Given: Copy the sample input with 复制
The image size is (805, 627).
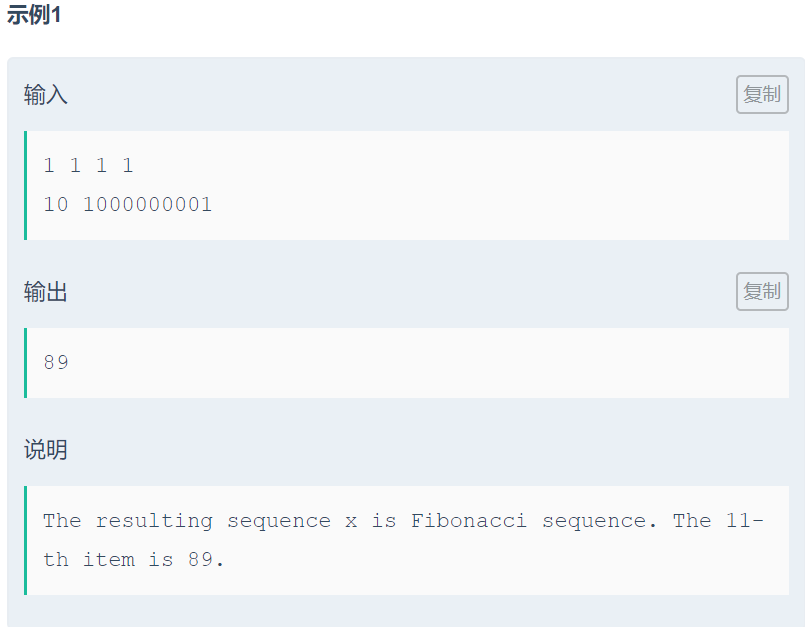Looking at the screenshot, I should coord(762,95).
